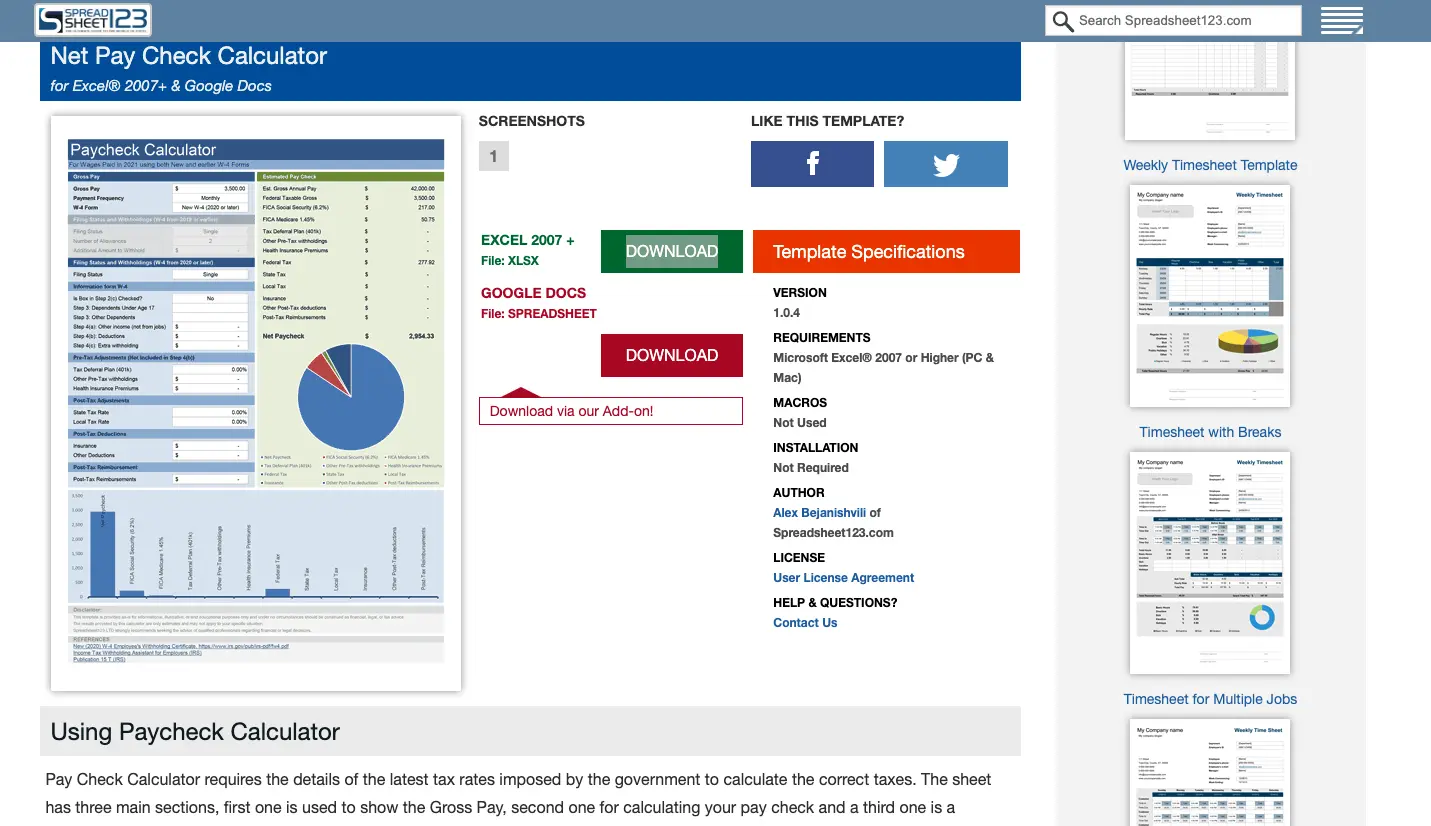Click the Paycheck Calculator preview image
Viewport: 1431px width, 826px height.
255,402
